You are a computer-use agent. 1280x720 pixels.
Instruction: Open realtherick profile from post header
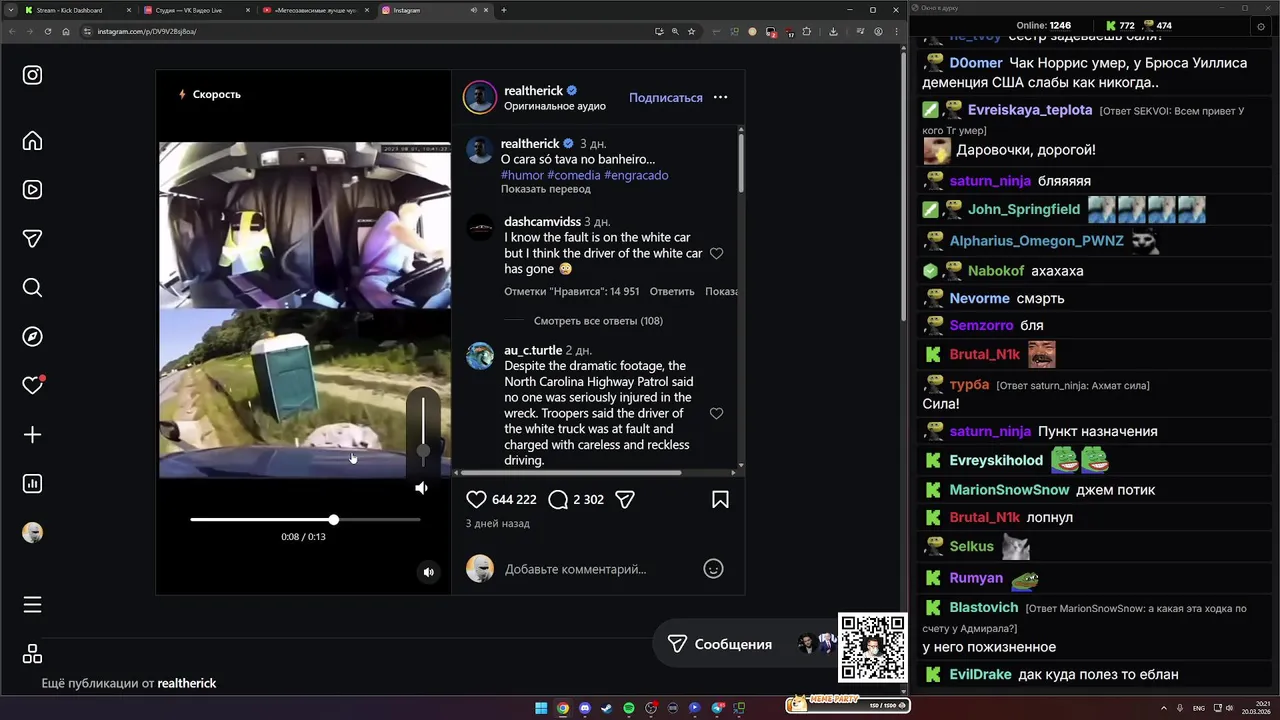(x=533, y=91)
